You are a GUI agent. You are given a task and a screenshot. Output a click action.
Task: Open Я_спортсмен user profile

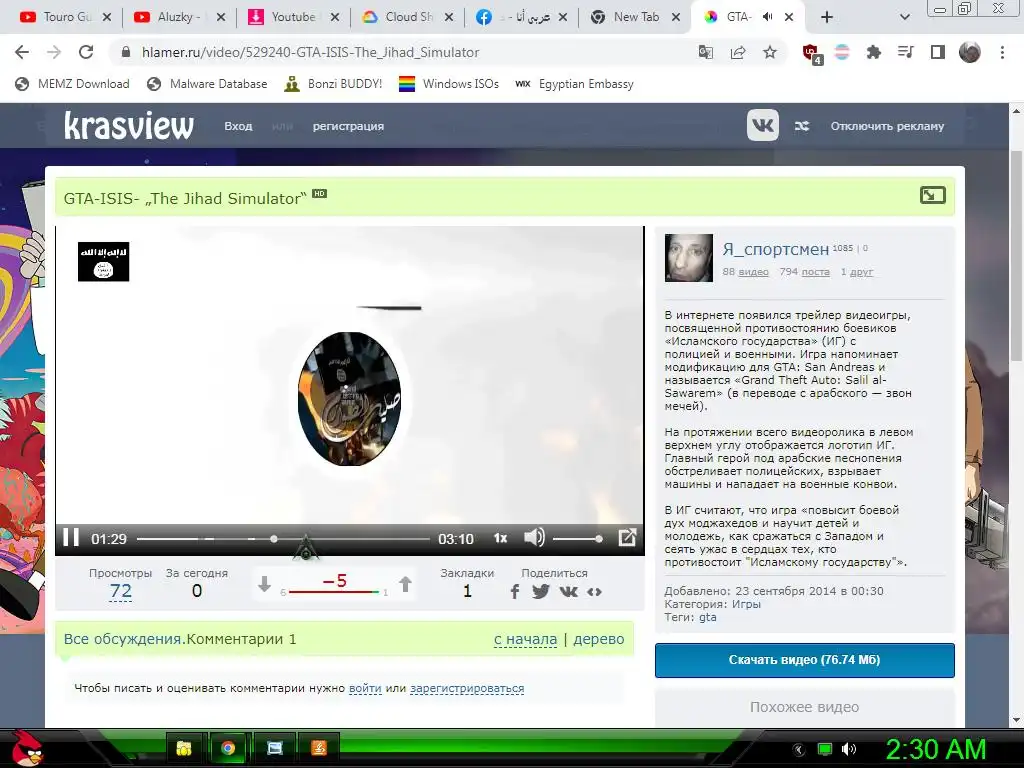coord(775,249)
